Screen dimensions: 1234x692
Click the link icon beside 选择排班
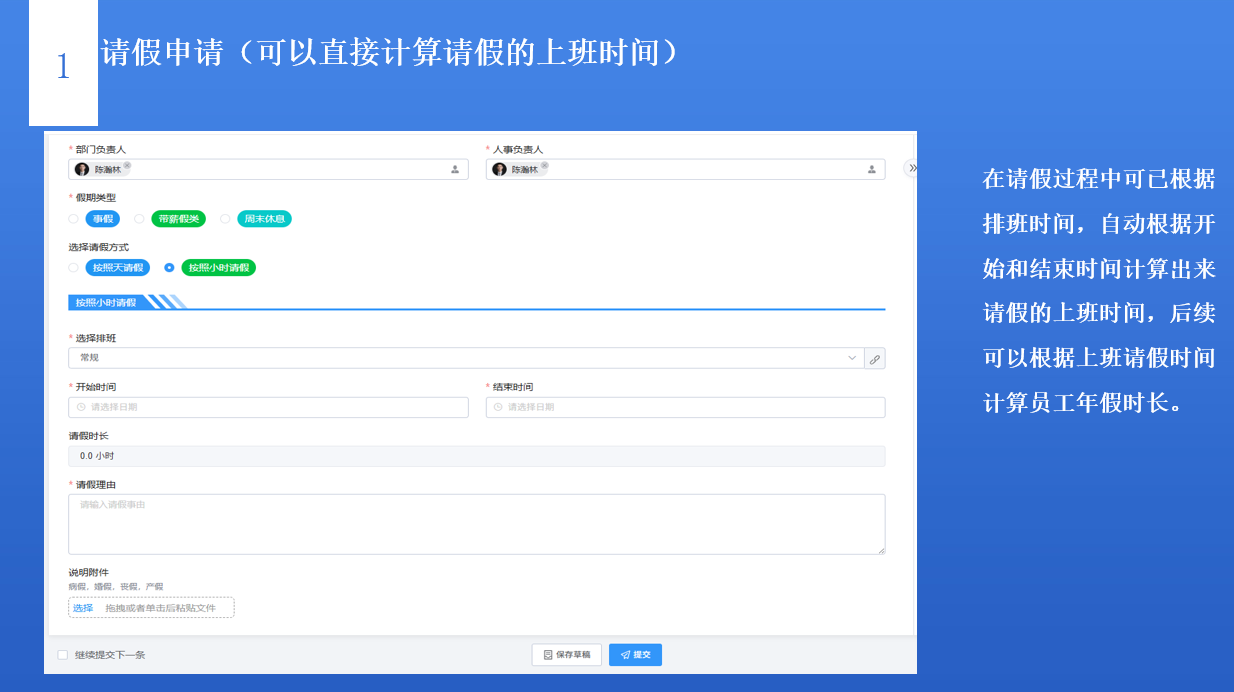875,359
